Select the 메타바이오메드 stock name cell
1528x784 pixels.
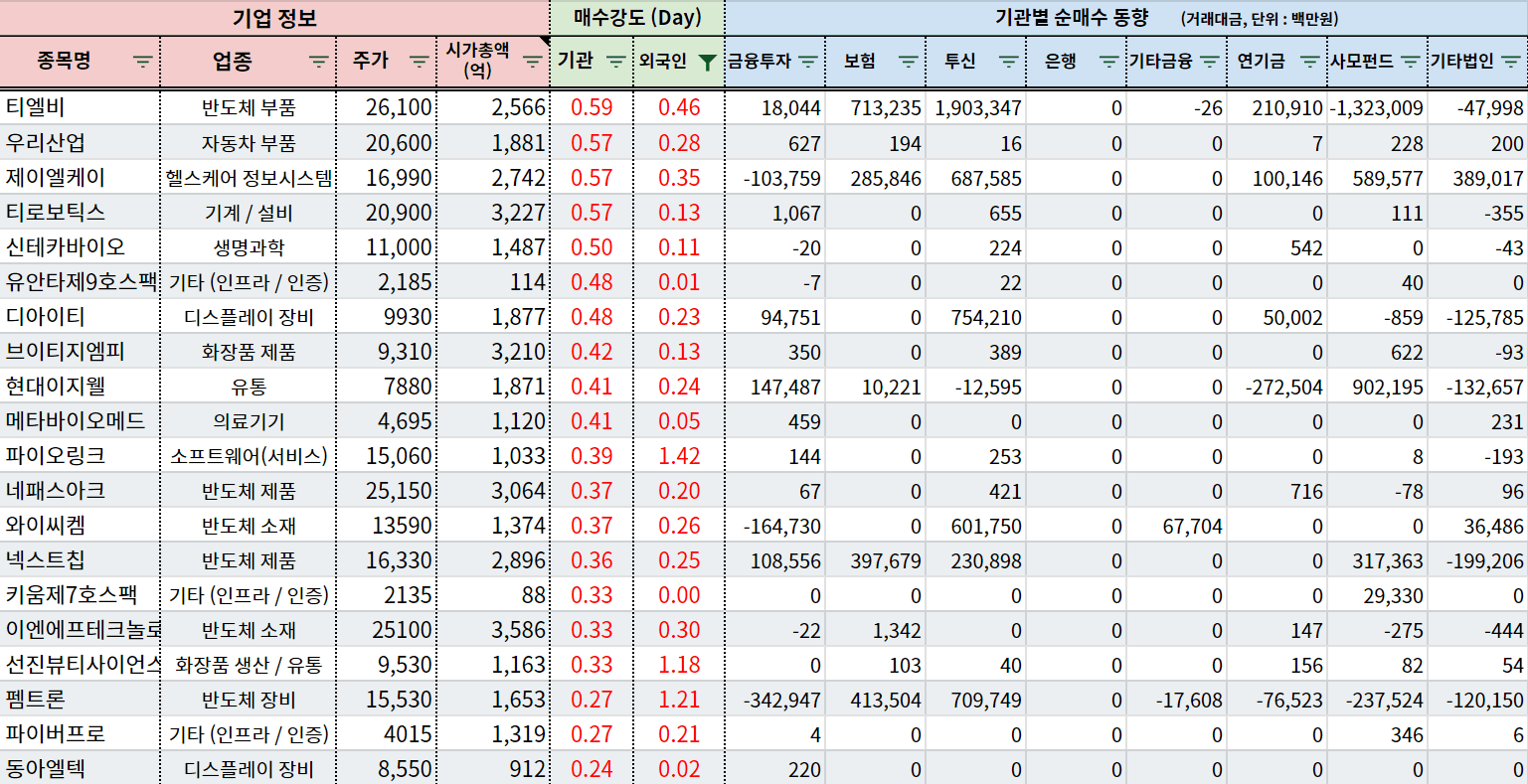(x=80, y=420)
